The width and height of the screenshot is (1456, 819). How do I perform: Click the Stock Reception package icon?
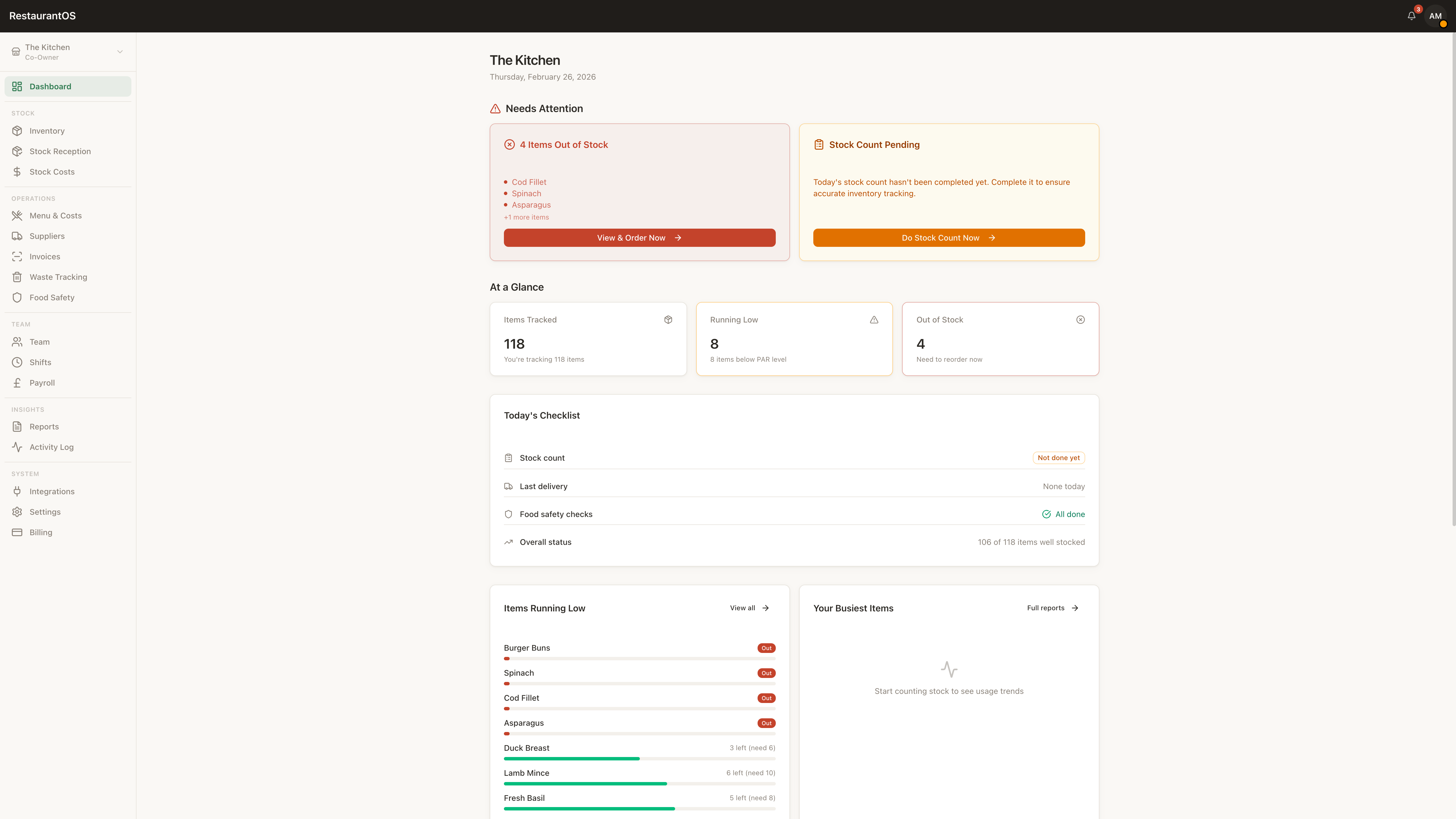tap(17, 152)
